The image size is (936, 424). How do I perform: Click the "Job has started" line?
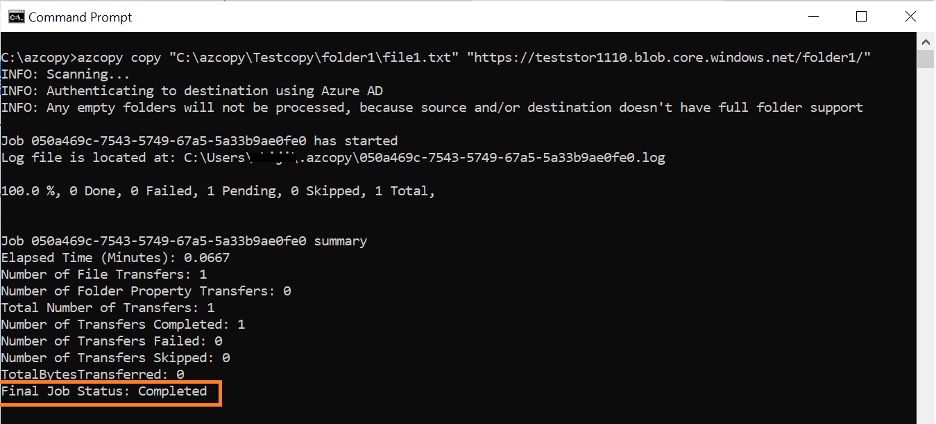[199, 141]
